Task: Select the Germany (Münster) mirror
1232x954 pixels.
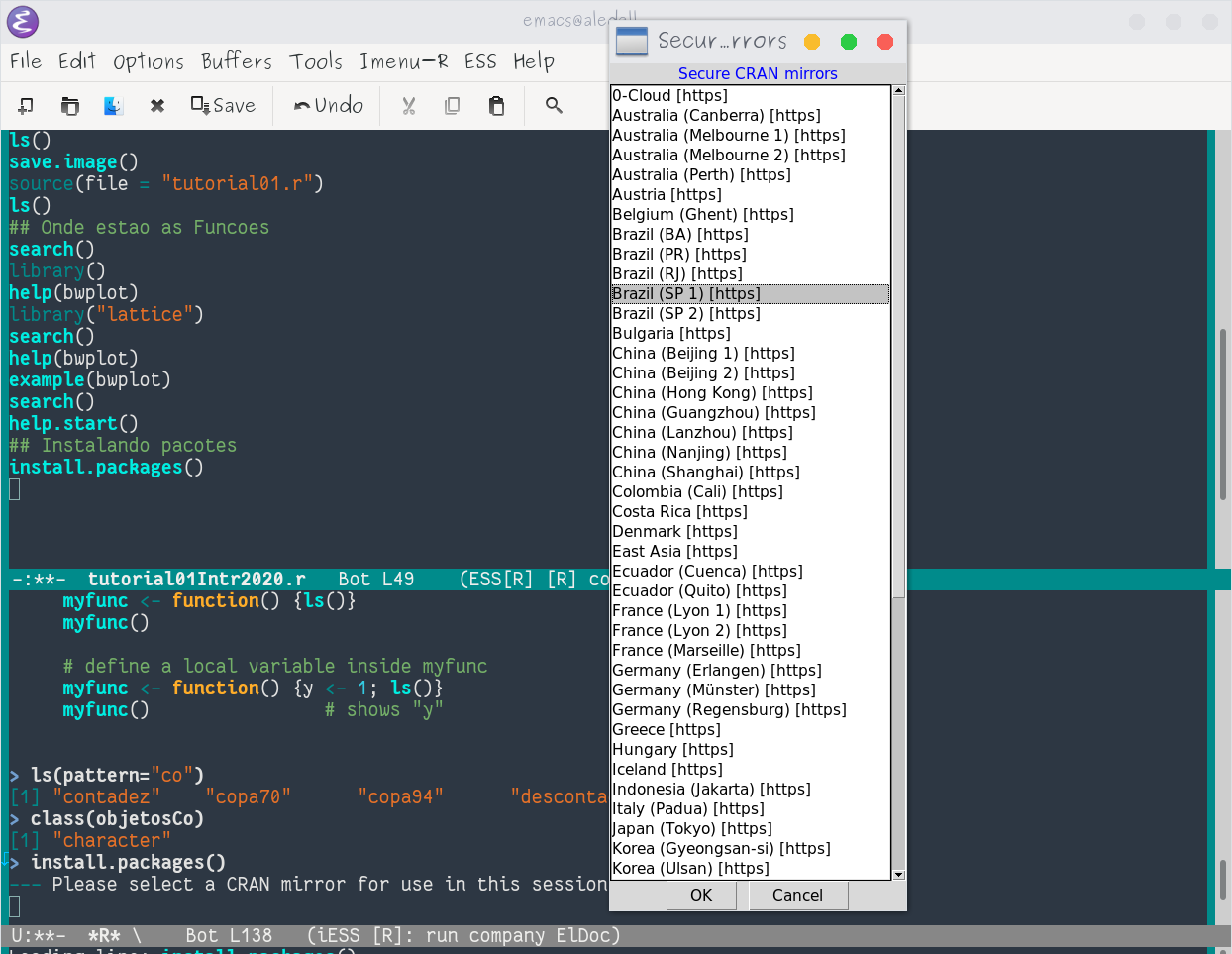Action: pos(713,689)
